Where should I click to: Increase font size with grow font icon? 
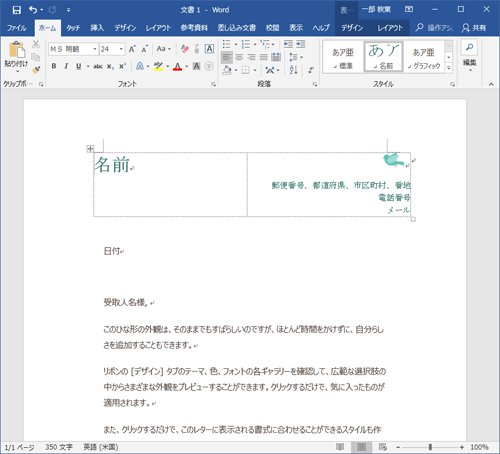tap(132, 49)
